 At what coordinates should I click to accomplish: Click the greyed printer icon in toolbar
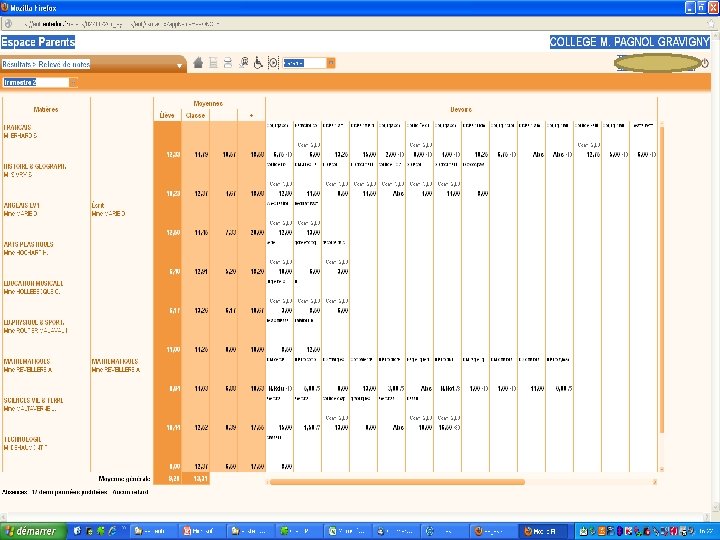pos(228,63)
